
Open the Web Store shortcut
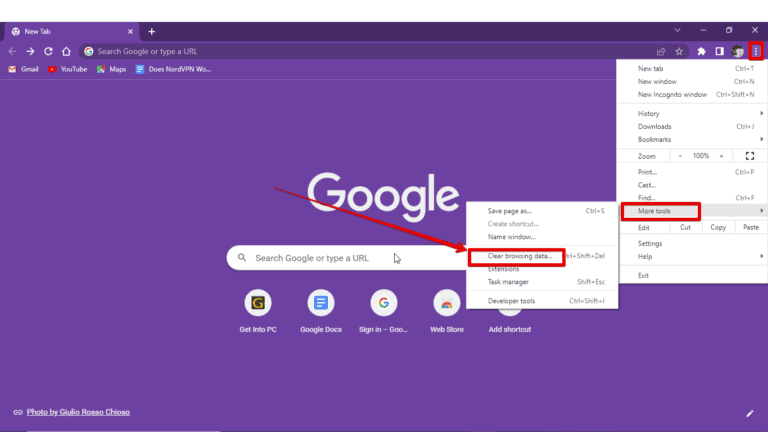[447, 311]
